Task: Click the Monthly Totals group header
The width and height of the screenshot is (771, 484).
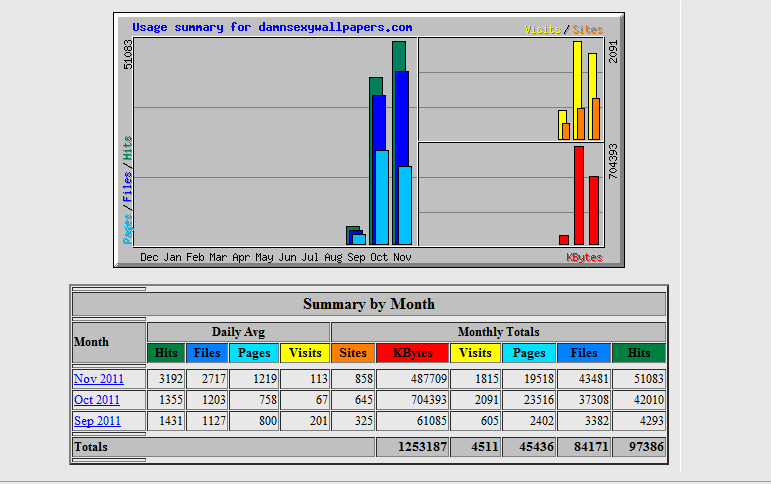Action: [498, 332]
